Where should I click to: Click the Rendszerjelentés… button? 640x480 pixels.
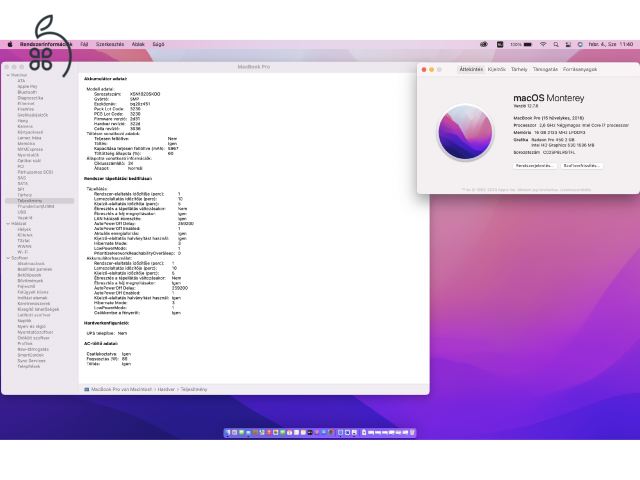pos(535,166)
